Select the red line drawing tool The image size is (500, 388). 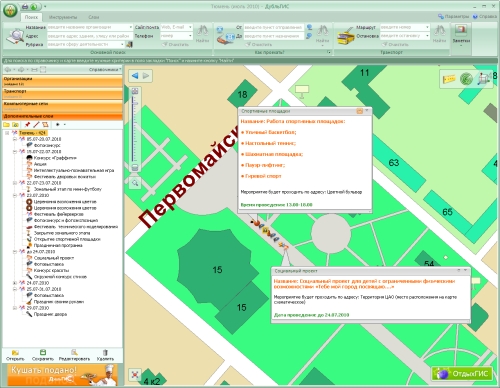(36, 125)
